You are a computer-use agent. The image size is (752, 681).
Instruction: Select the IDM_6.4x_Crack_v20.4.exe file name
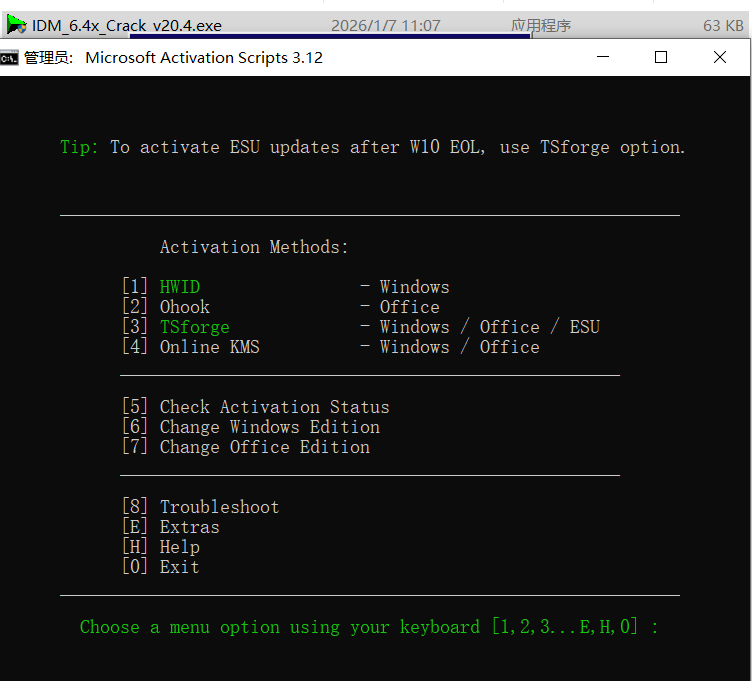point(127,25)
